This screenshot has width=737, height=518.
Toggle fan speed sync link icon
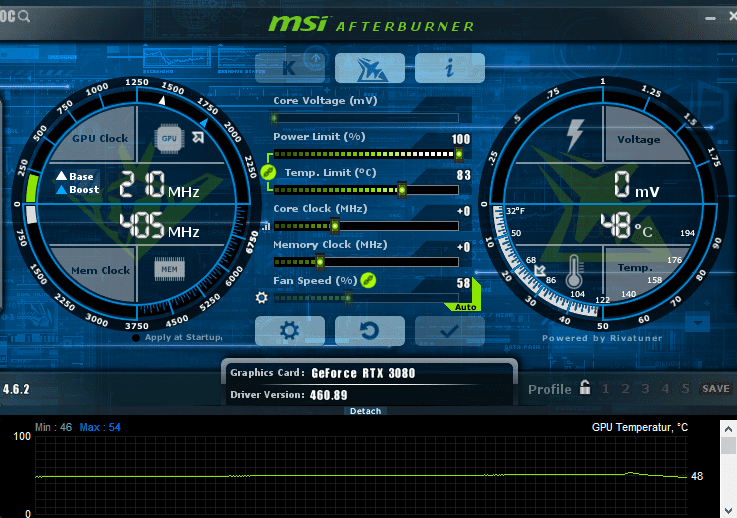[x=368, y=281]
